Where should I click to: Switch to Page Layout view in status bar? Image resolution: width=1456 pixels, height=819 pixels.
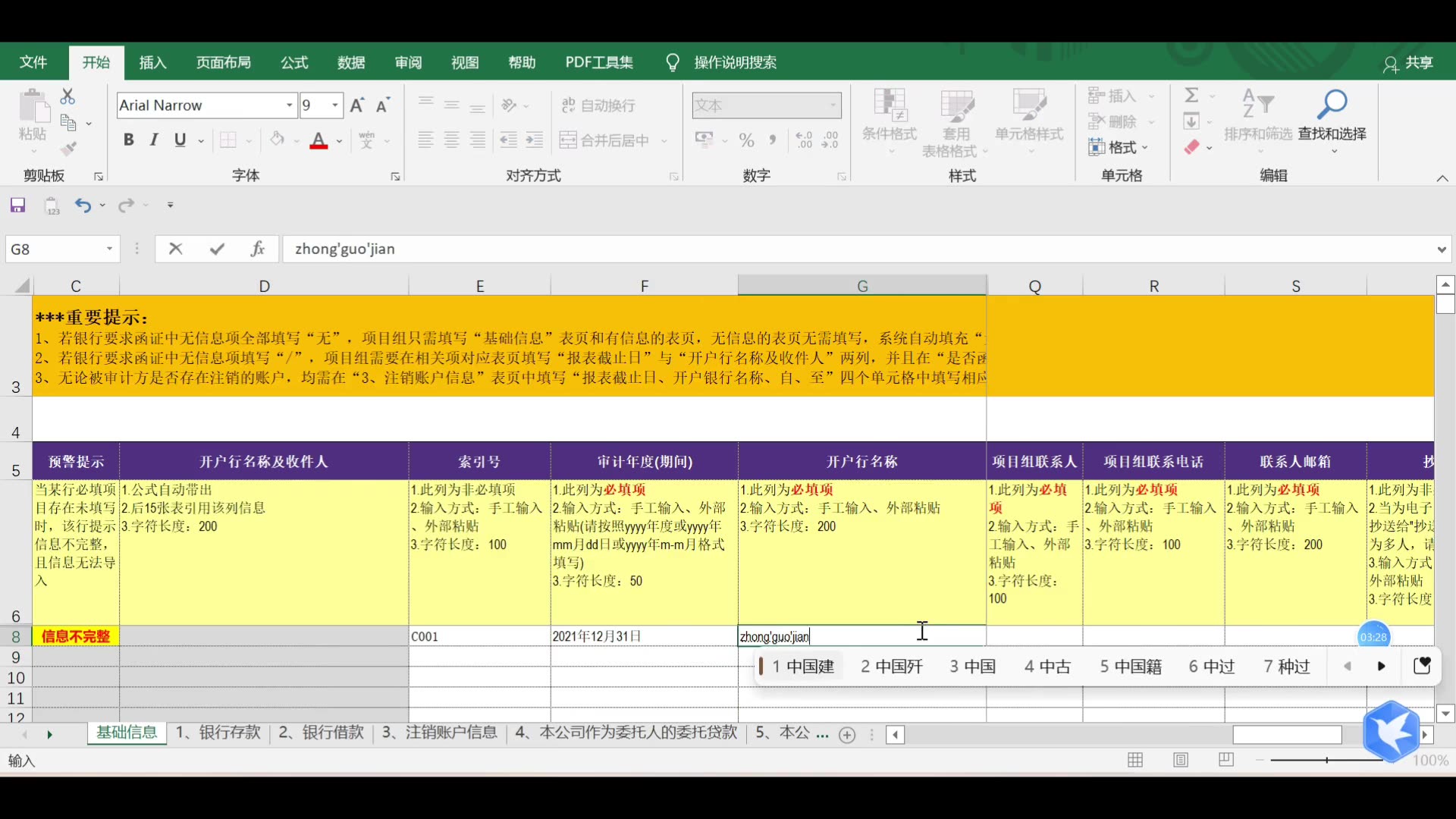tap(1181, 760)
